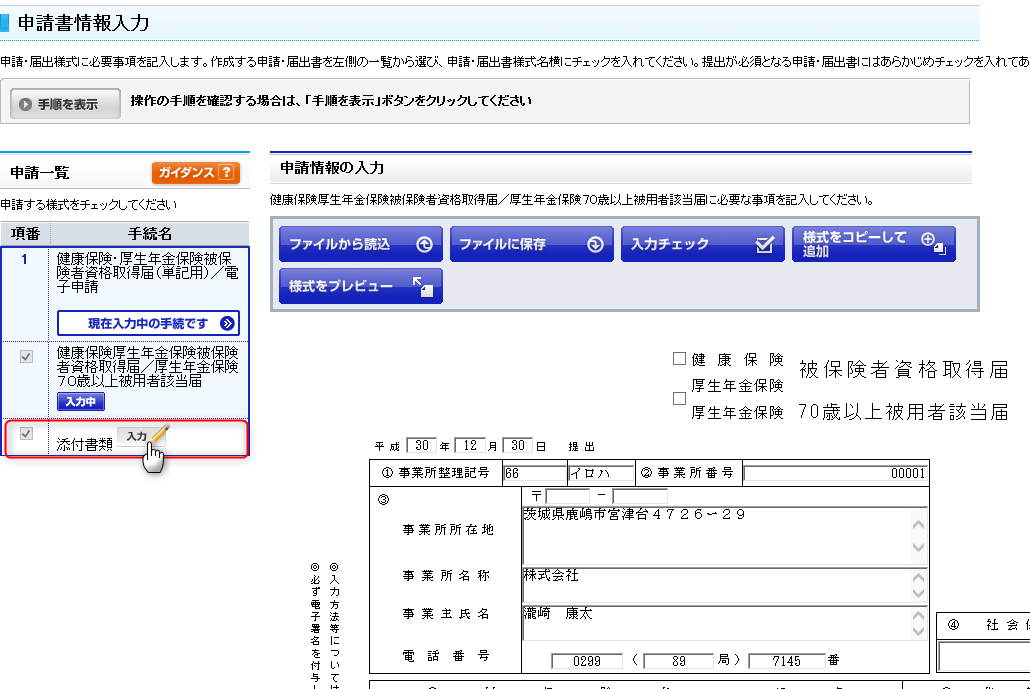Toggle checkbox for 70歳以上被用者該当届 row
The width and height of the screenshot is (1030, 689).
coord(27,356)
